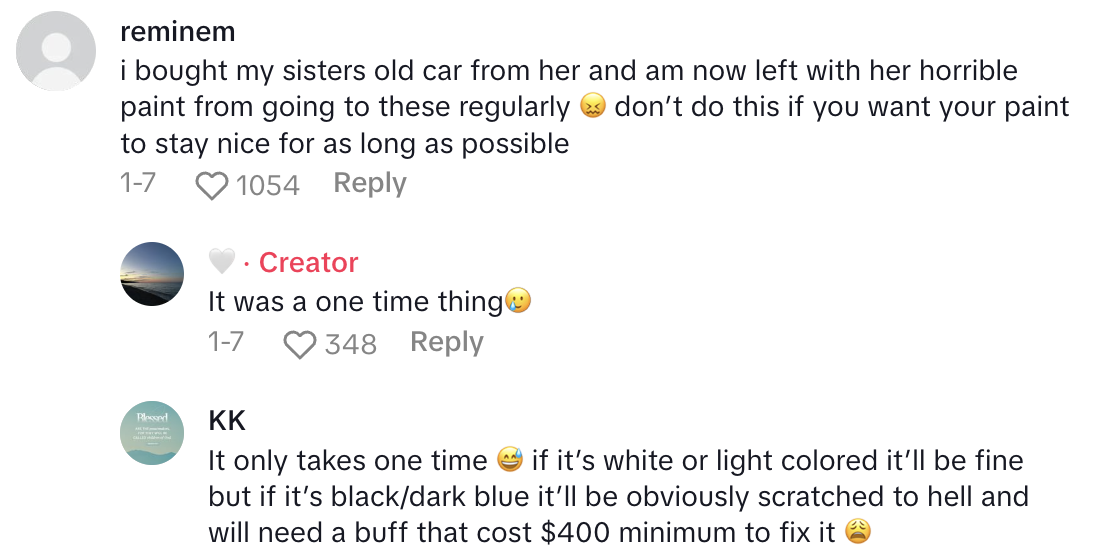Click the 348 like count
This screenshot has width=1100, height=554.
pos(350,345)
